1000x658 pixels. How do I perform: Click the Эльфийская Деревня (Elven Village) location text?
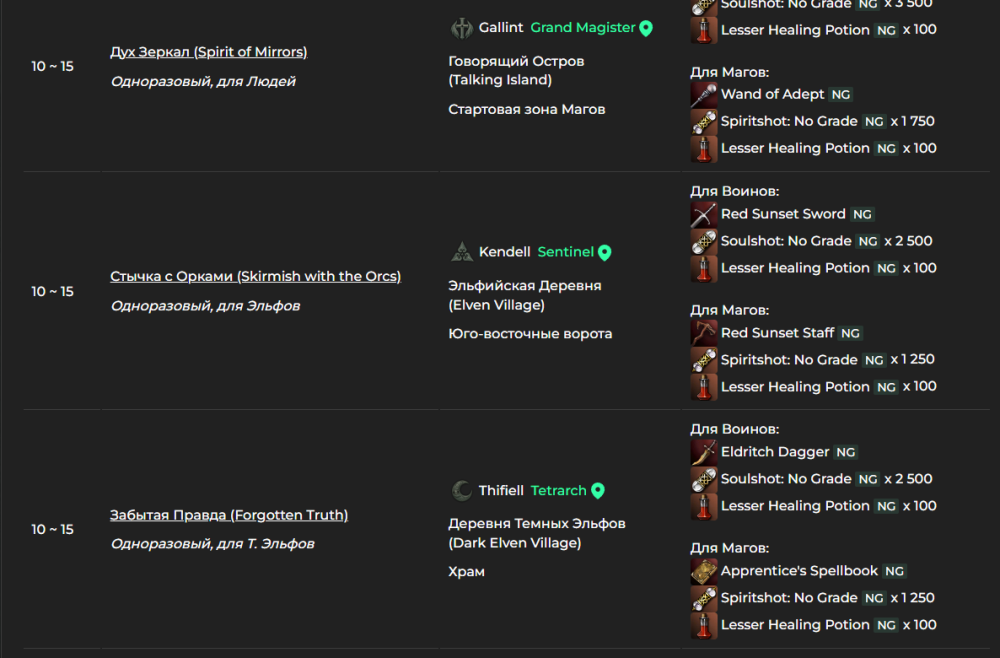click(x=524, y=295)
